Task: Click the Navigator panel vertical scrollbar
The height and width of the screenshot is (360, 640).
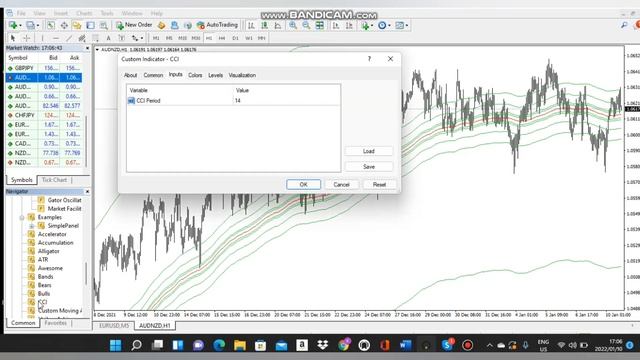Action: 86,274
